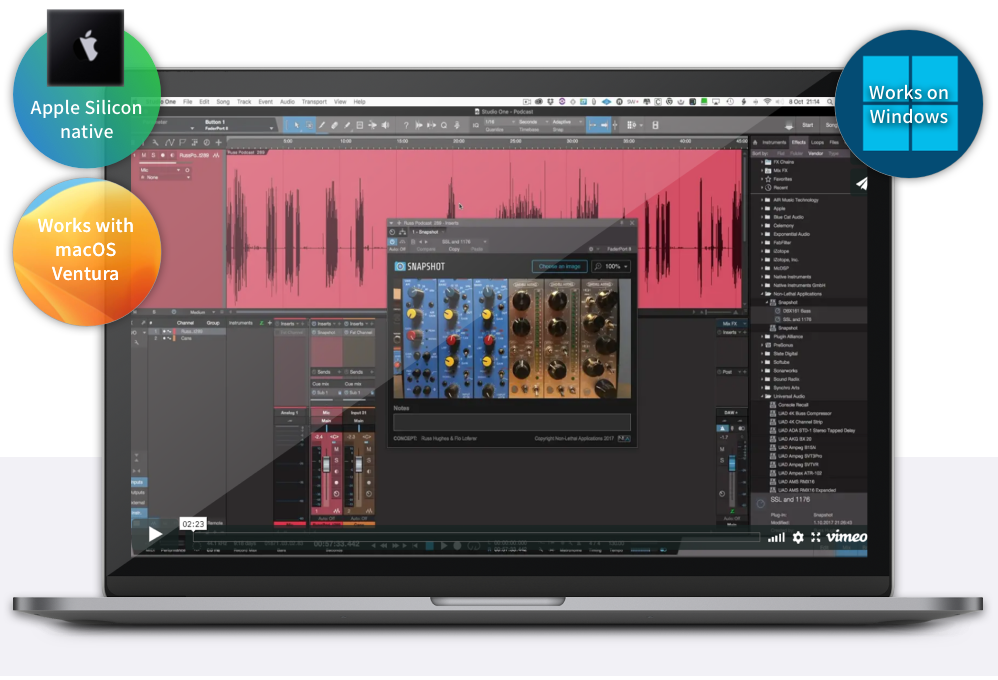998x680 pixels.
Task: Switch to Files browser tab
Action: [x=834, y=143]
